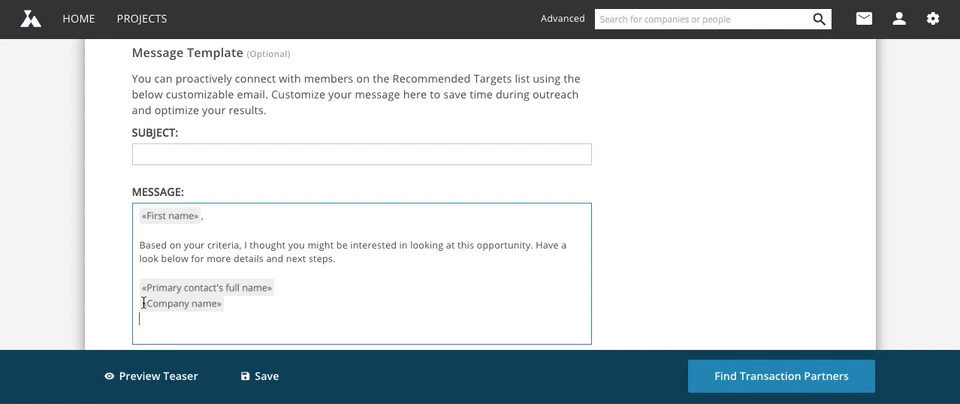
Task: Select the «First name» placeholder tag
Action: point(170,215)
